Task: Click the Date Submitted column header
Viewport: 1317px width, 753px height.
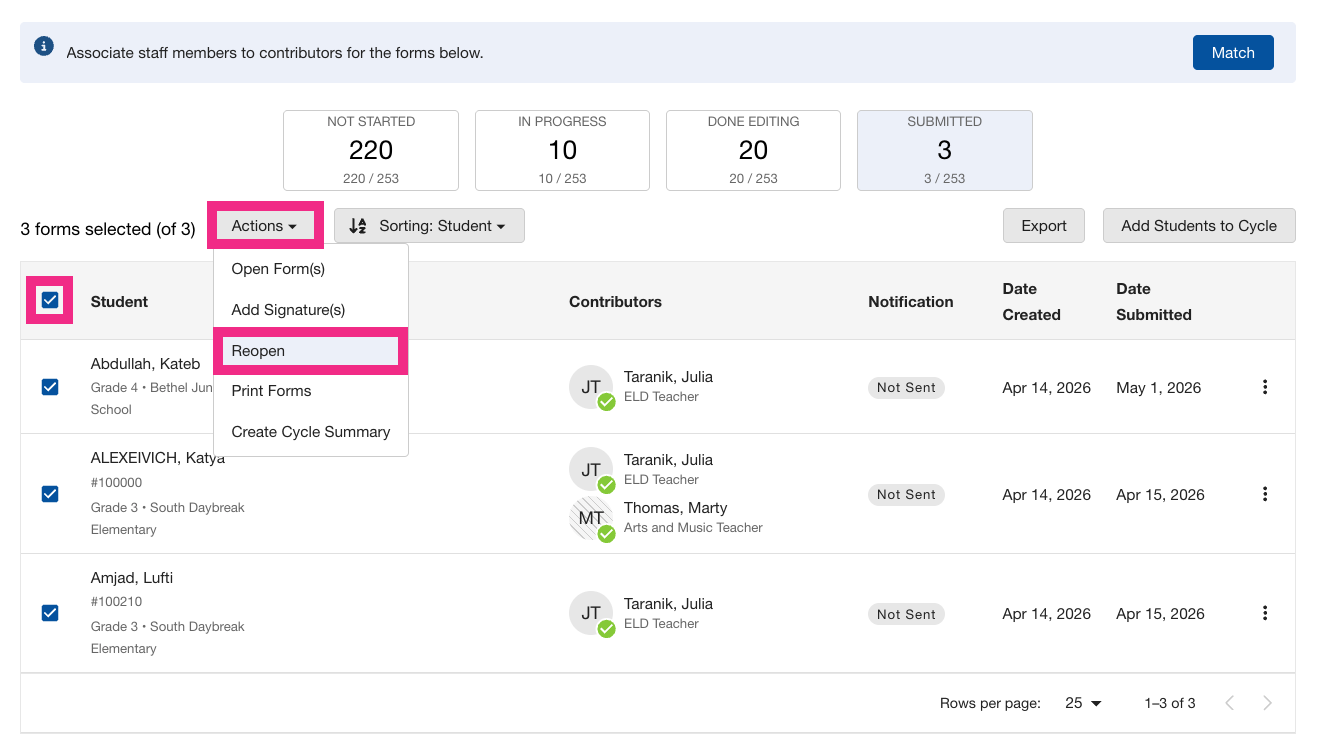Action: coord(1154,302)
